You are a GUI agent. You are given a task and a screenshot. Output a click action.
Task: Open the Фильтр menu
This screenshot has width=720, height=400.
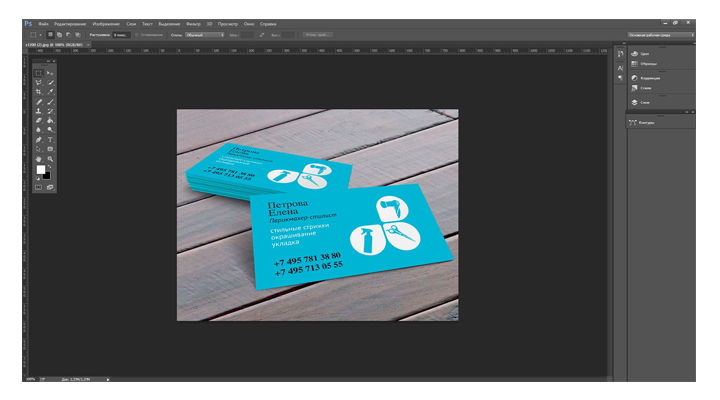(193, 24)
